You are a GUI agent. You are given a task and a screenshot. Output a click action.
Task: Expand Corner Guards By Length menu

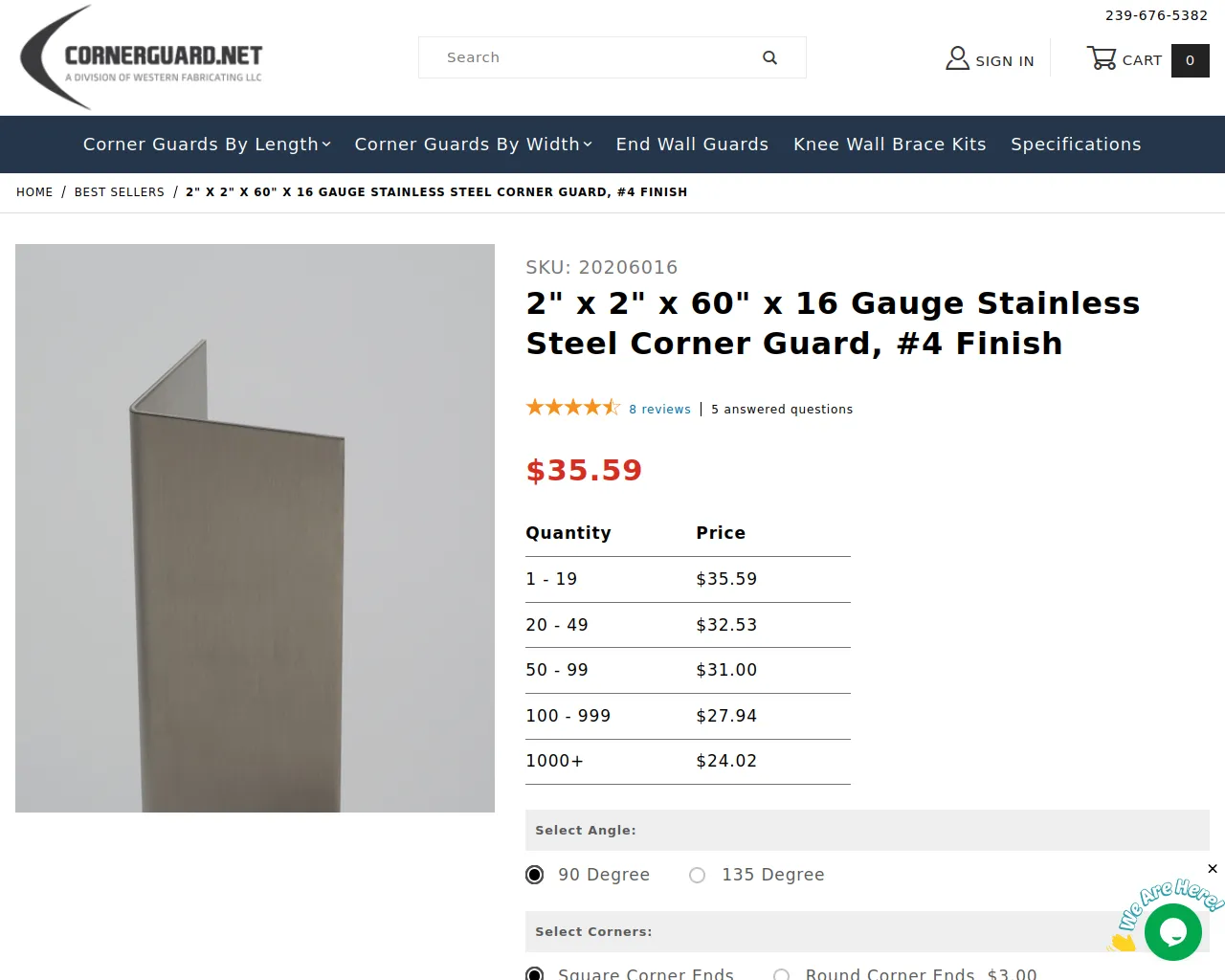coord(207,145)
